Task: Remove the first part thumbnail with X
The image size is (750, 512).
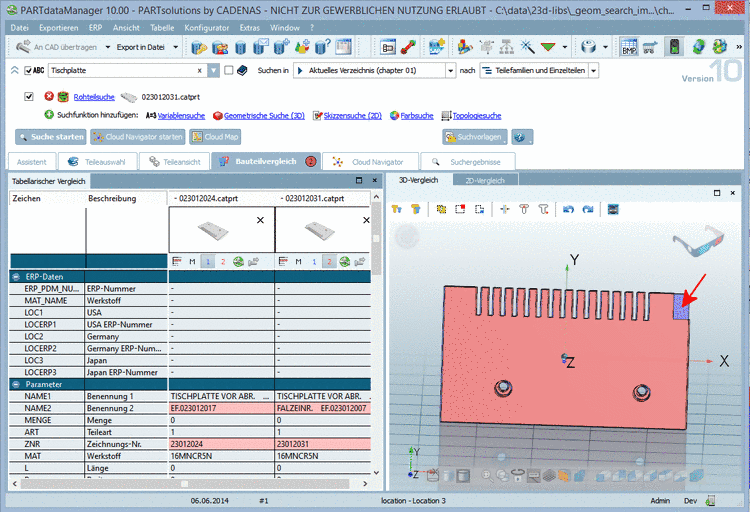Action: click(260, 220)
